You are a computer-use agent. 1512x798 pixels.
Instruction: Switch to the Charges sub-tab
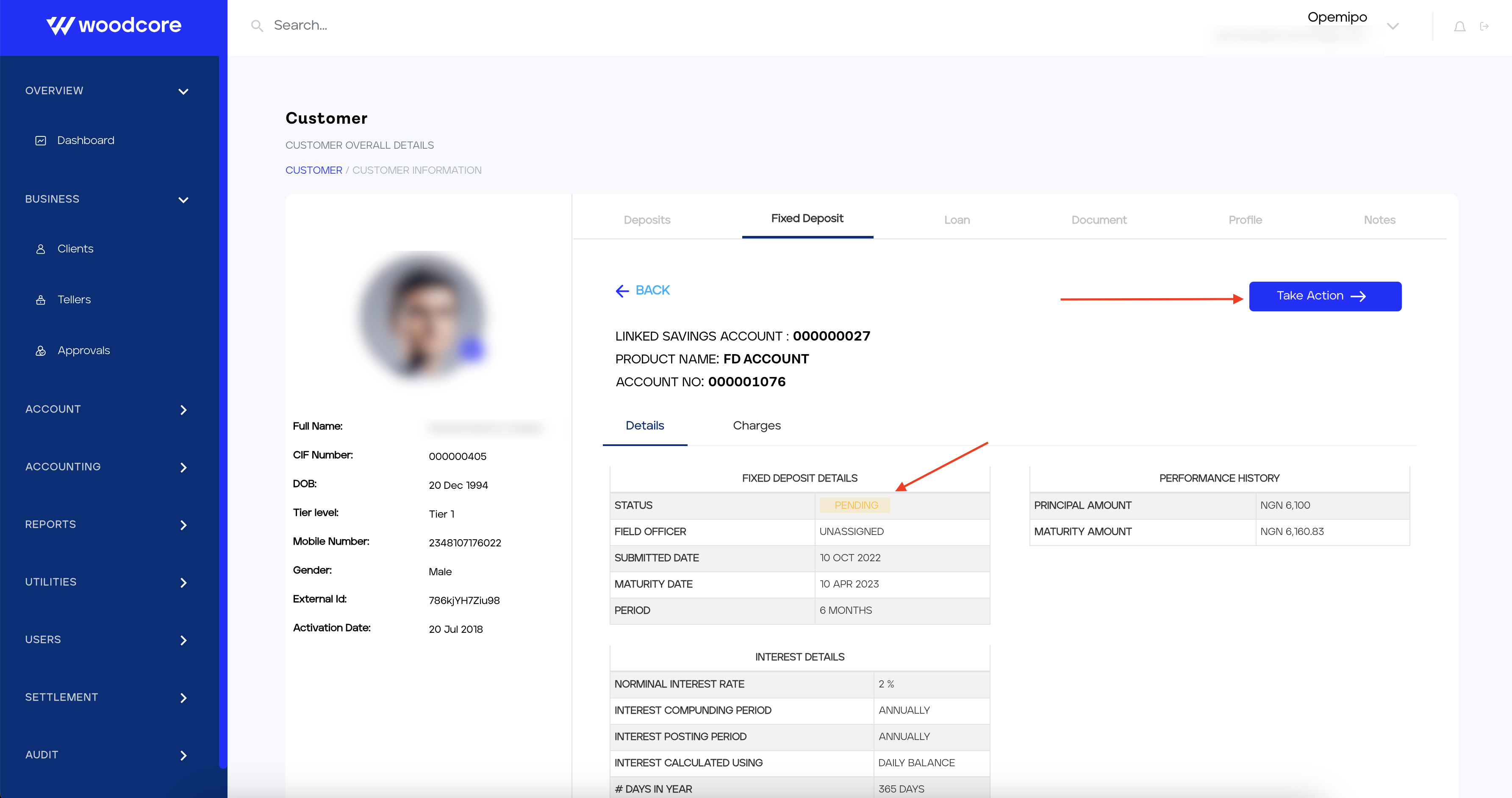[x=757, y=426]
